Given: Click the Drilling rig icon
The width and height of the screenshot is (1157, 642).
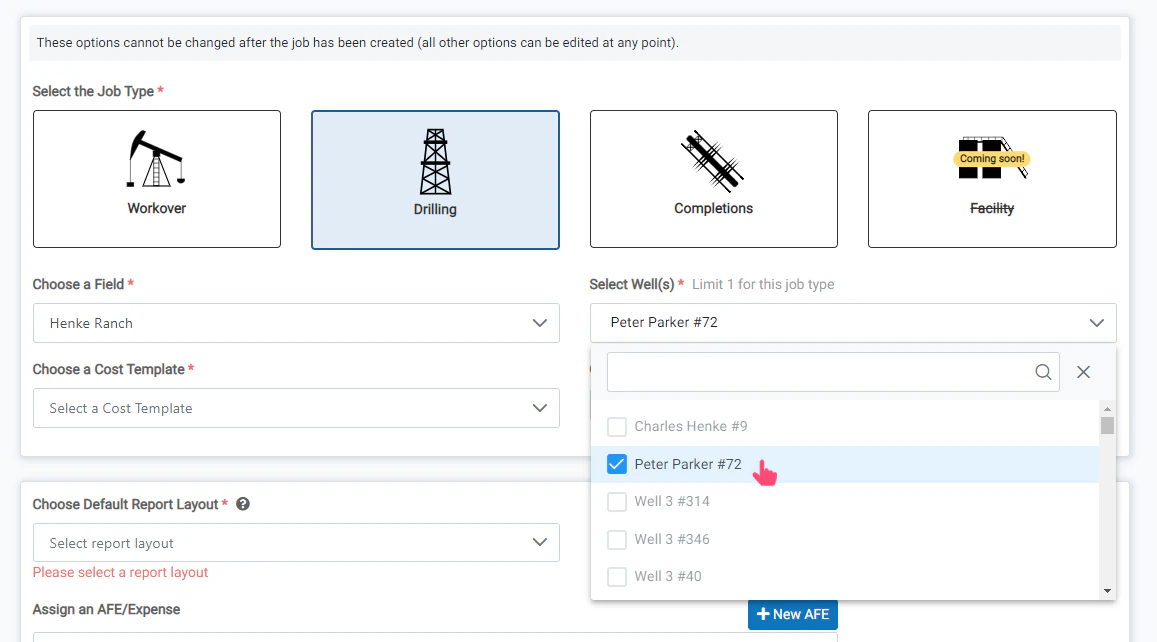Looking at the screenshot, I should (x=435, y=160).
